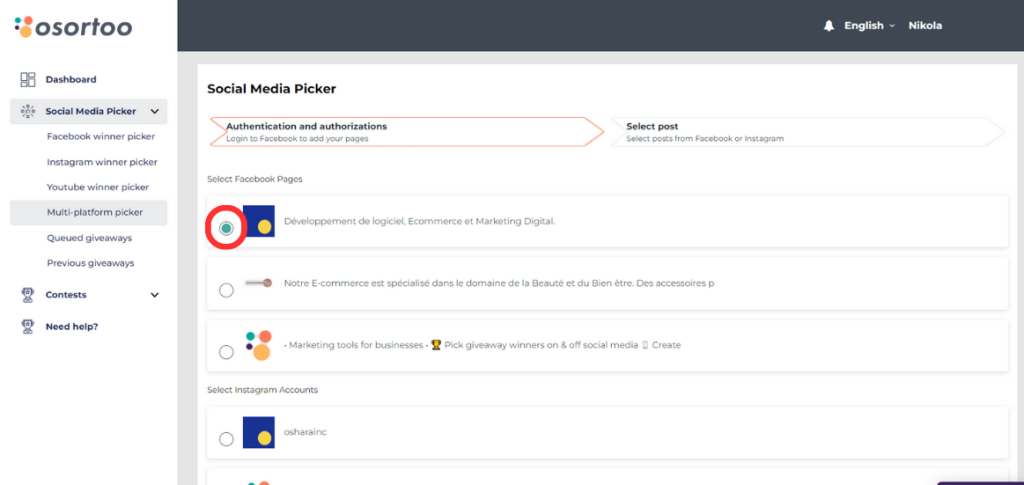Click the Social Media Picker sidebar icon
Screen dimensions: 1024x485
click(x=28, y=112)
